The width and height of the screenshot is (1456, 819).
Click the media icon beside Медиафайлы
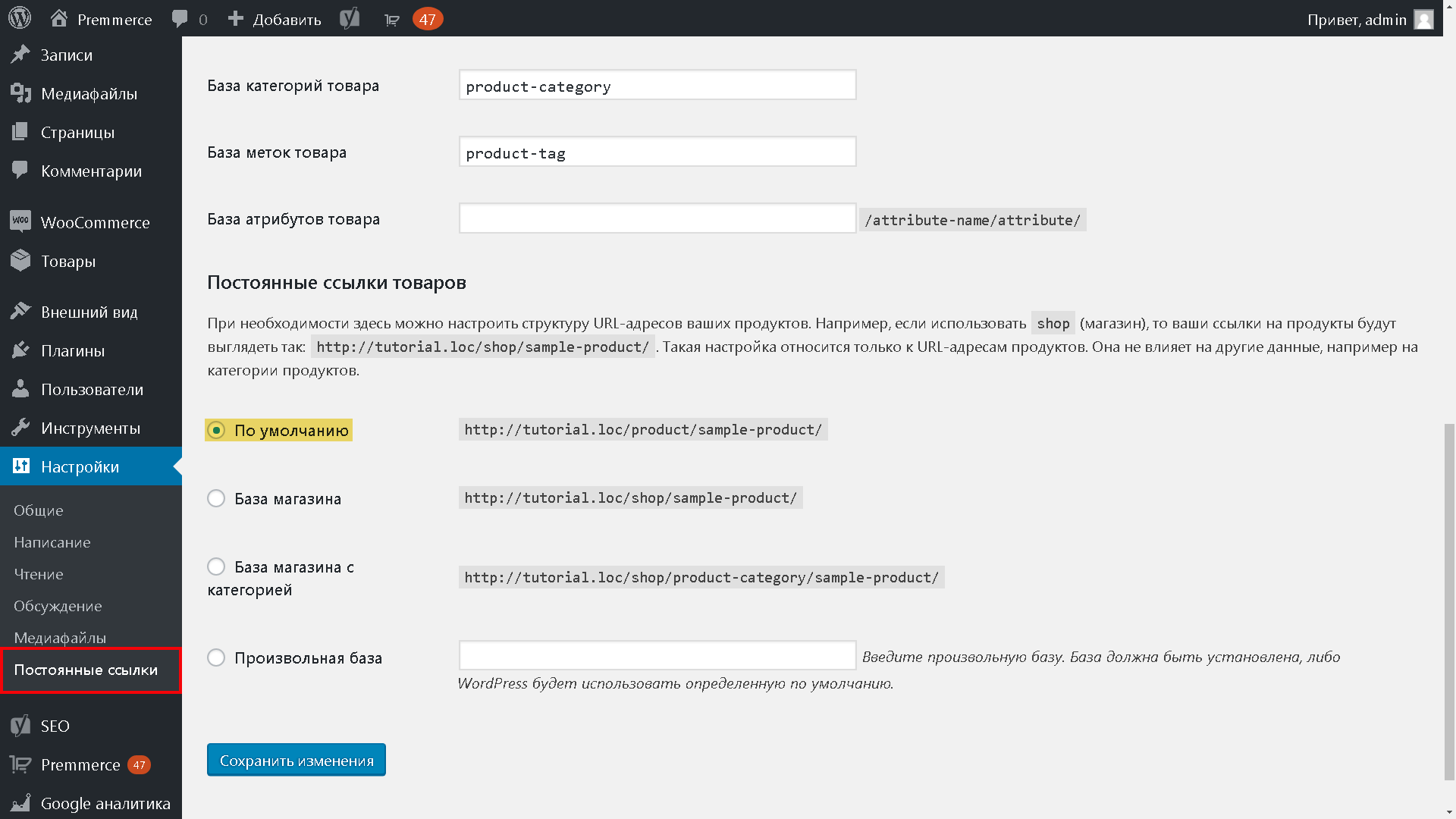pos(20,93)
